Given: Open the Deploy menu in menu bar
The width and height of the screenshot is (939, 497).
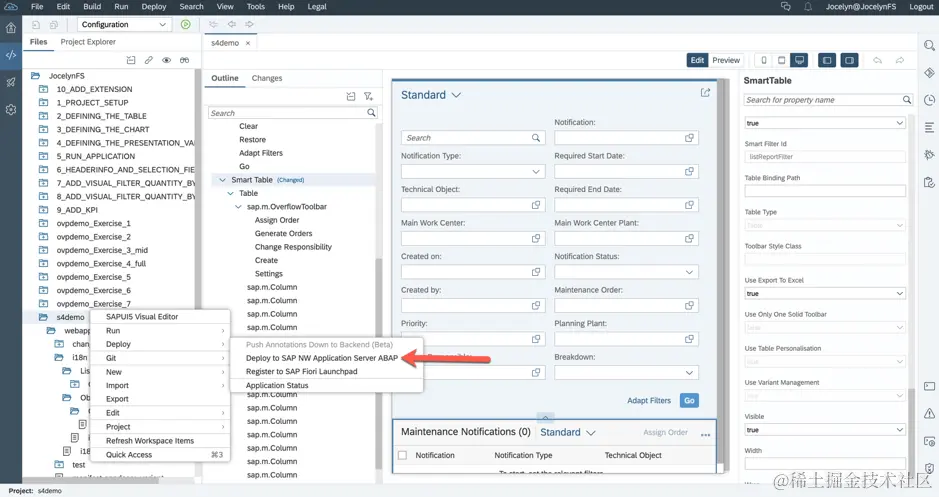Looking at the screenshot, I should pos(154,7).
